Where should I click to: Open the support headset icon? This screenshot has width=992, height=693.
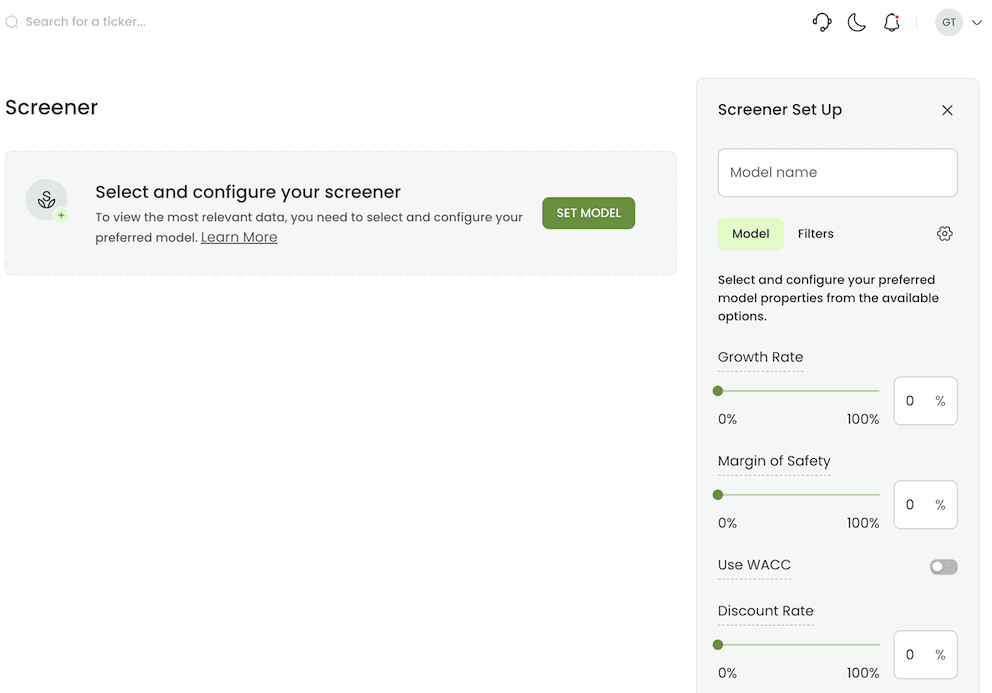[822, 22]
